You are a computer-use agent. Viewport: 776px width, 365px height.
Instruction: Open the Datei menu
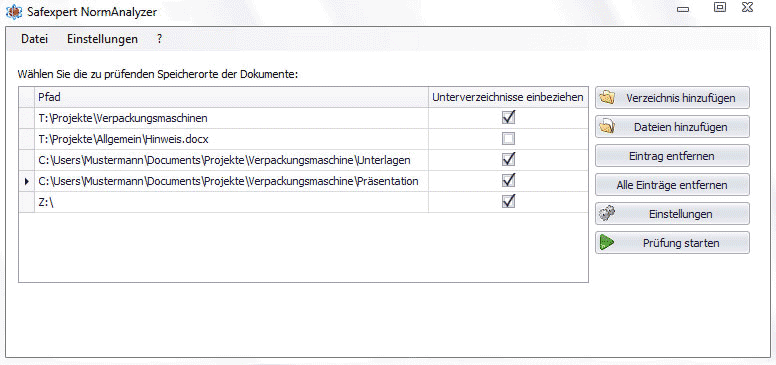(x=35, y=39)
